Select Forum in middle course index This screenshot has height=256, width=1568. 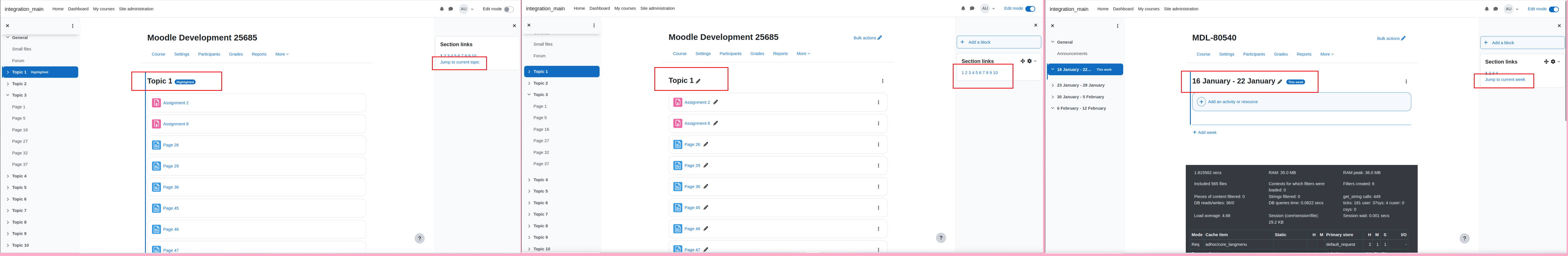click(539, 56)
